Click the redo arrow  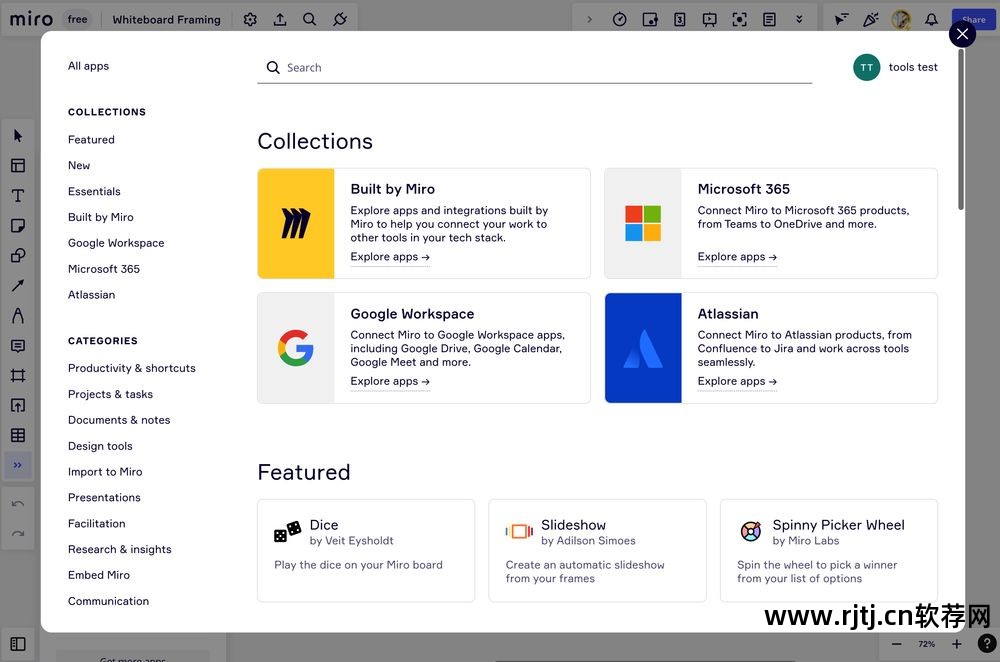click(18, 534)
